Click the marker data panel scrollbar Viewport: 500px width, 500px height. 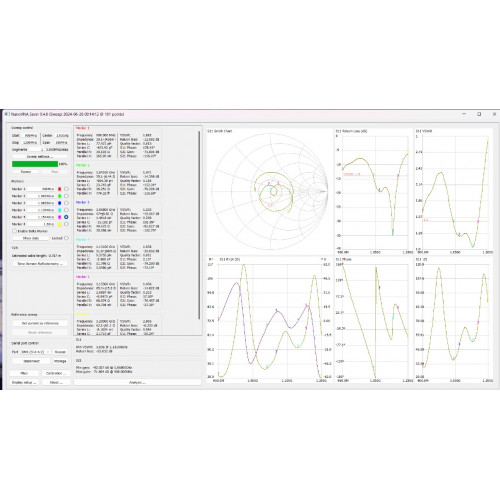199,225
